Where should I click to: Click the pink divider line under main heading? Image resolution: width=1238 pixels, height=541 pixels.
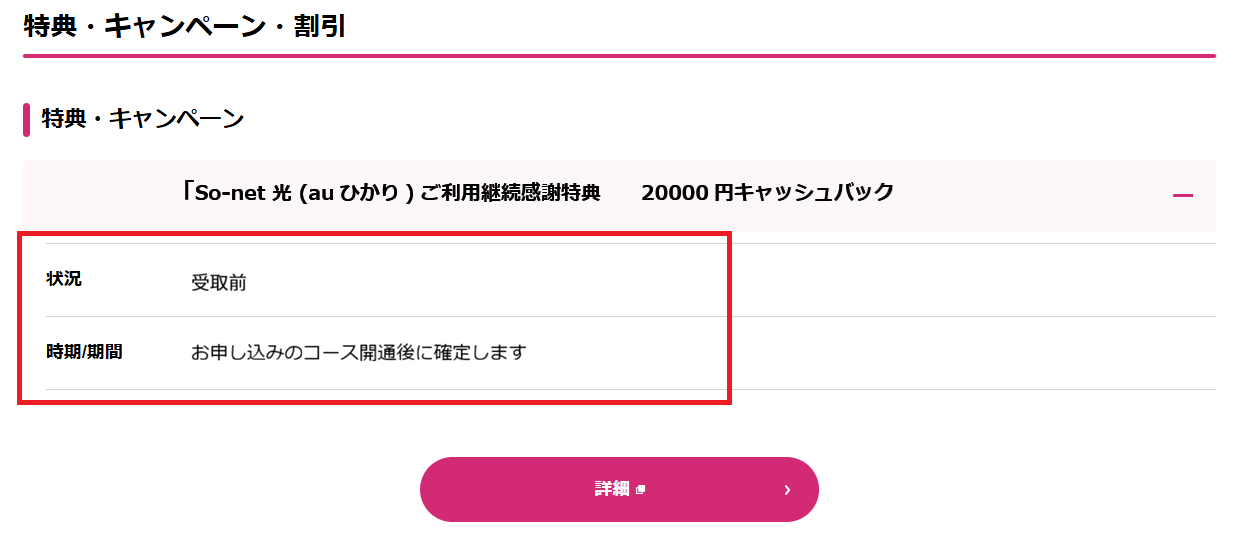619,56
